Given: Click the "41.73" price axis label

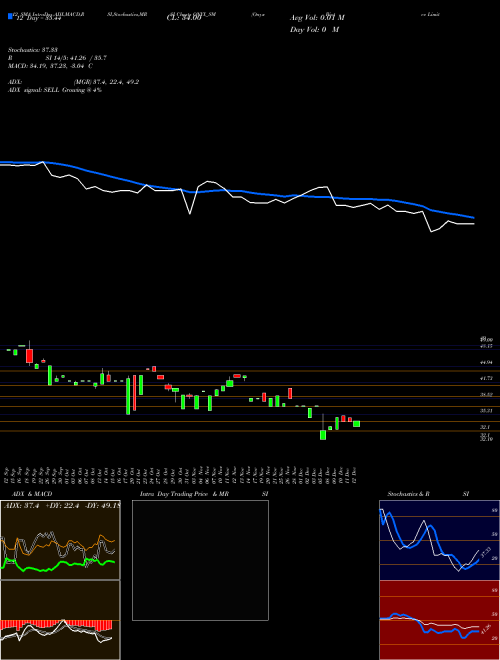Looking at the screenshot, I should 486,378.
